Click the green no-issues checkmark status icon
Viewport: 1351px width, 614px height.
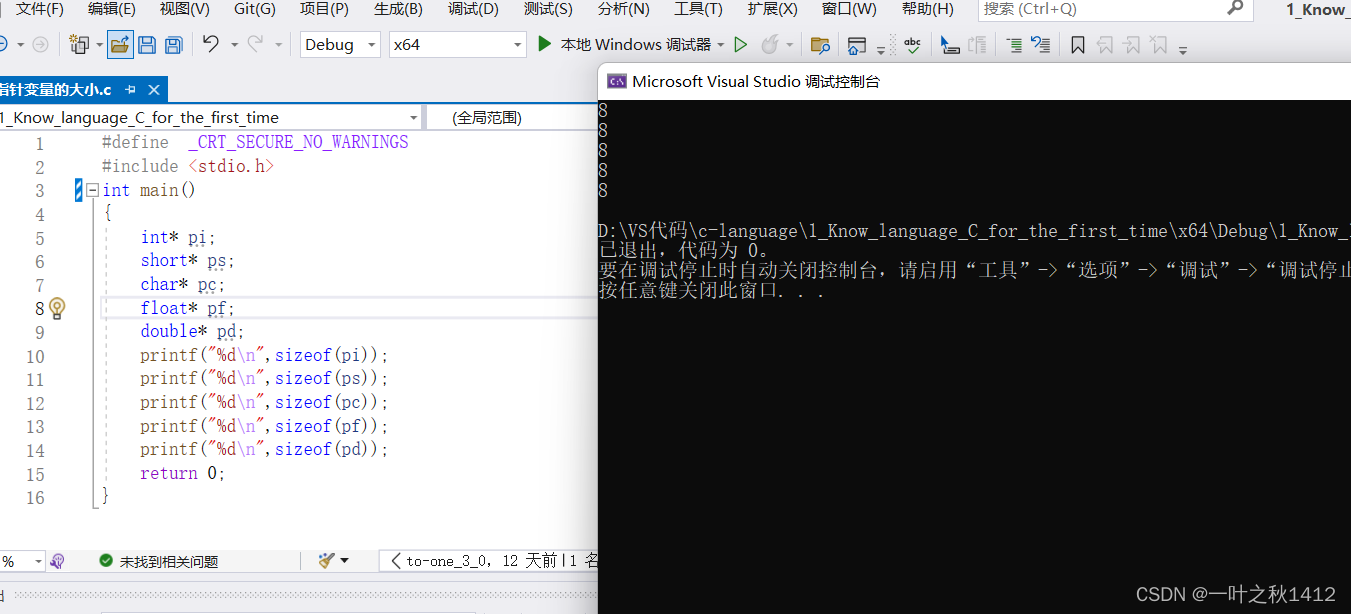[x=106, y=561]
